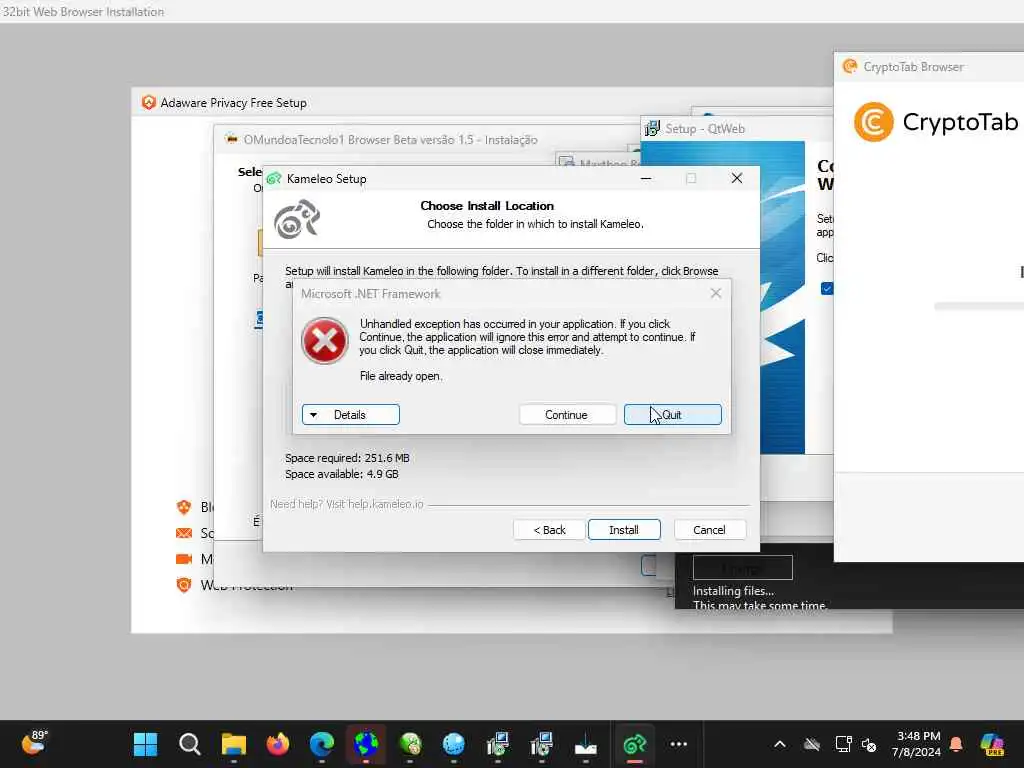This screenshot has width=1024, height=768.
Task: Click the 'Choose Install Location' heading
Action: pos(487,206)
